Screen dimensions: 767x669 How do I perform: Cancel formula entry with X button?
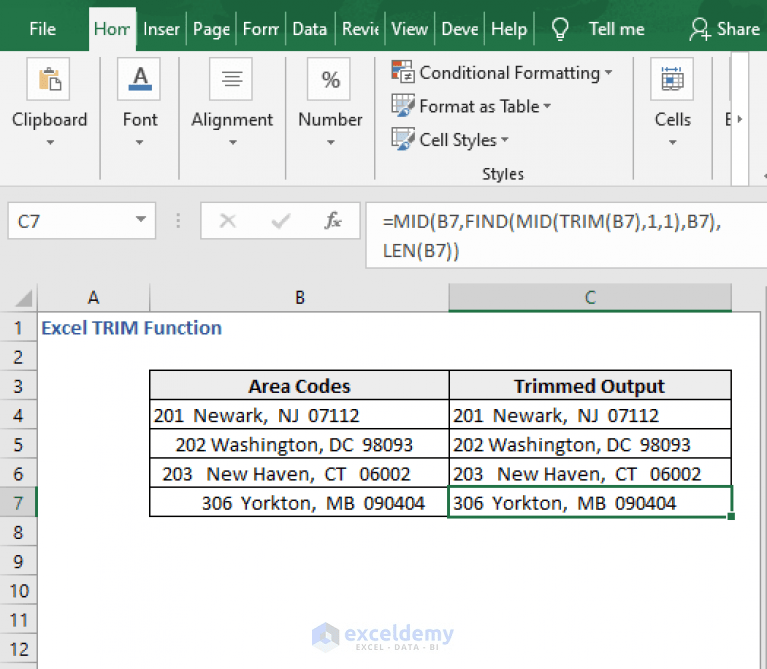(x=228, y=221)
